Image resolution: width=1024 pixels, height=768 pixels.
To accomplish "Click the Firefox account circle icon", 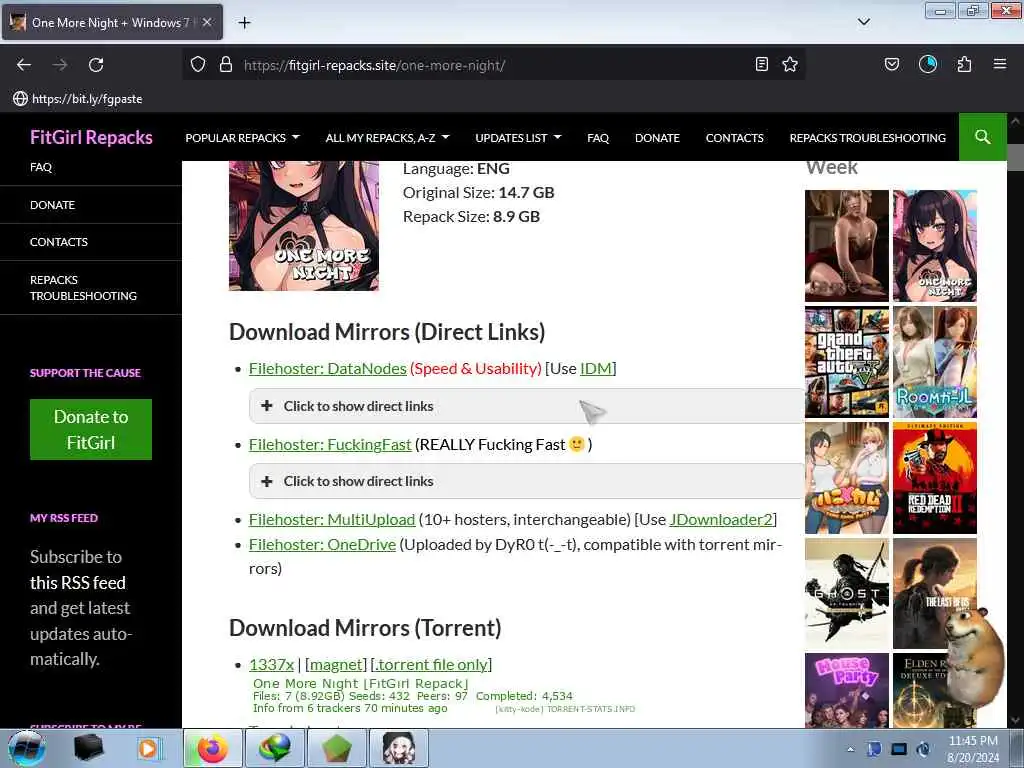I will point(928,64).
